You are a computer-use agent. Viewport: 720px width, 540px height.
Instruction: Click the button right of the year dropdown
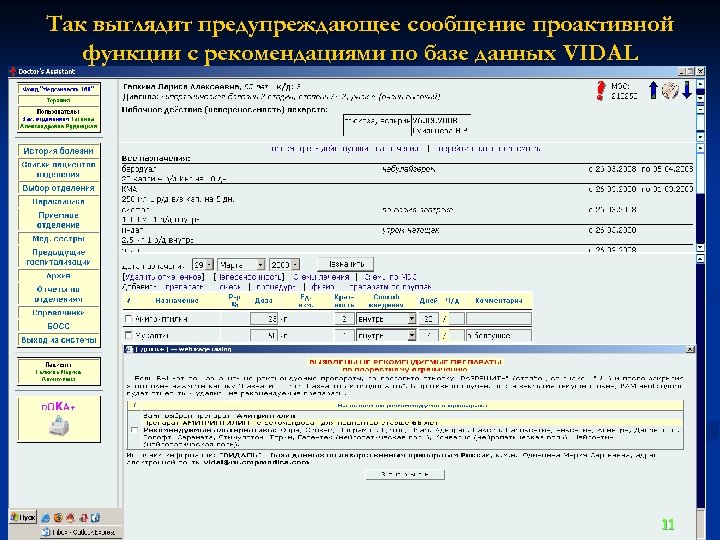click(346, 264)
